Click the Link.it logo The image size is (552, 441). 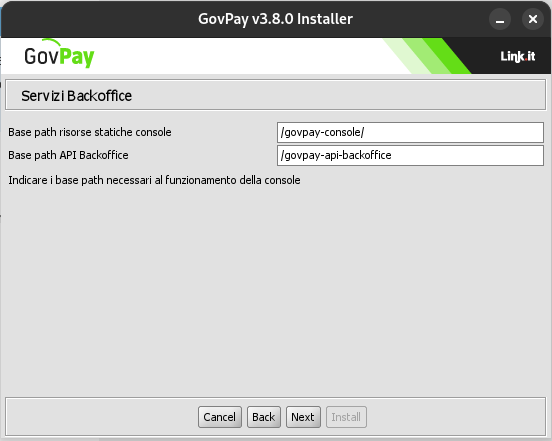point(518,56)
